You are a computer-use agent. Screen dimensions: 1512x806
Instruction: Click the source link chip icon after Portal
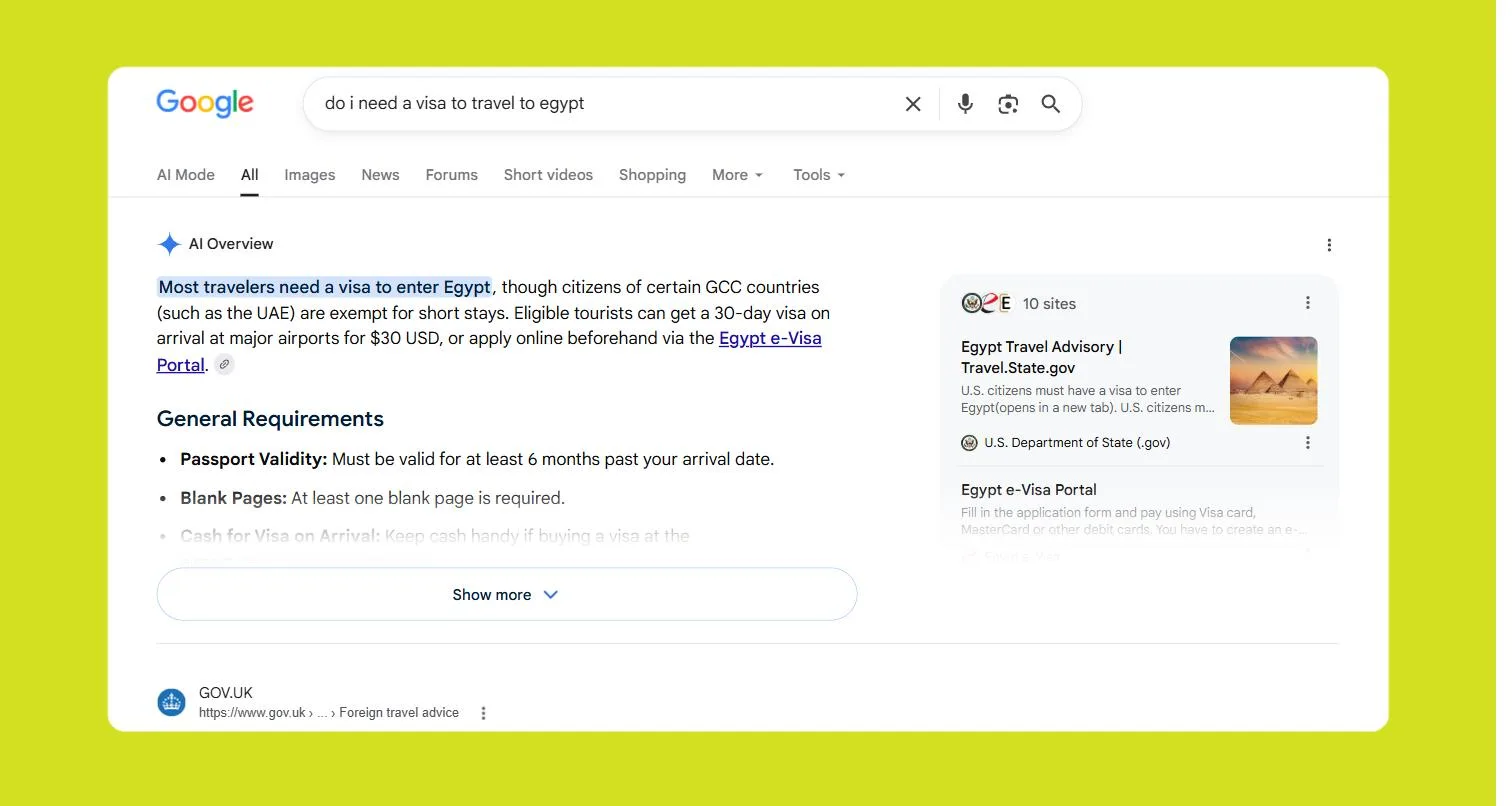225,365
